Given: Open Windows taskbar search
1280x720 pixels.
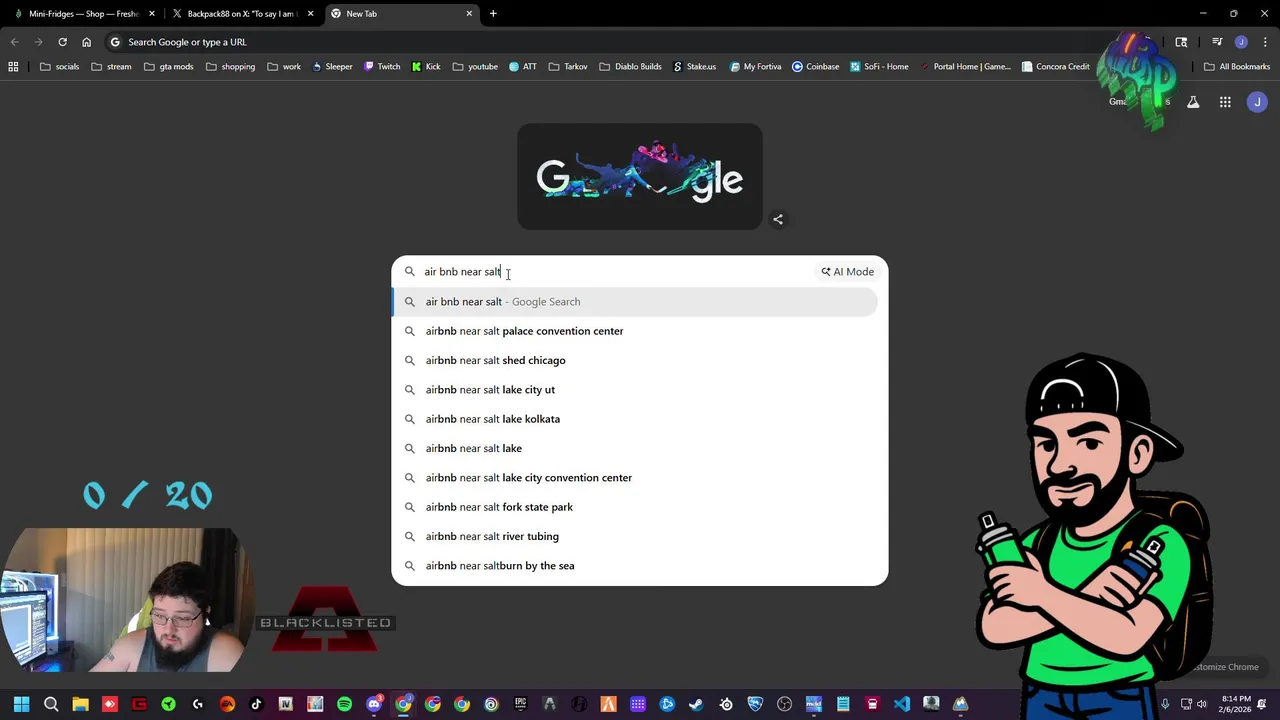Looking at the screenshot, I should pos(51,704).
